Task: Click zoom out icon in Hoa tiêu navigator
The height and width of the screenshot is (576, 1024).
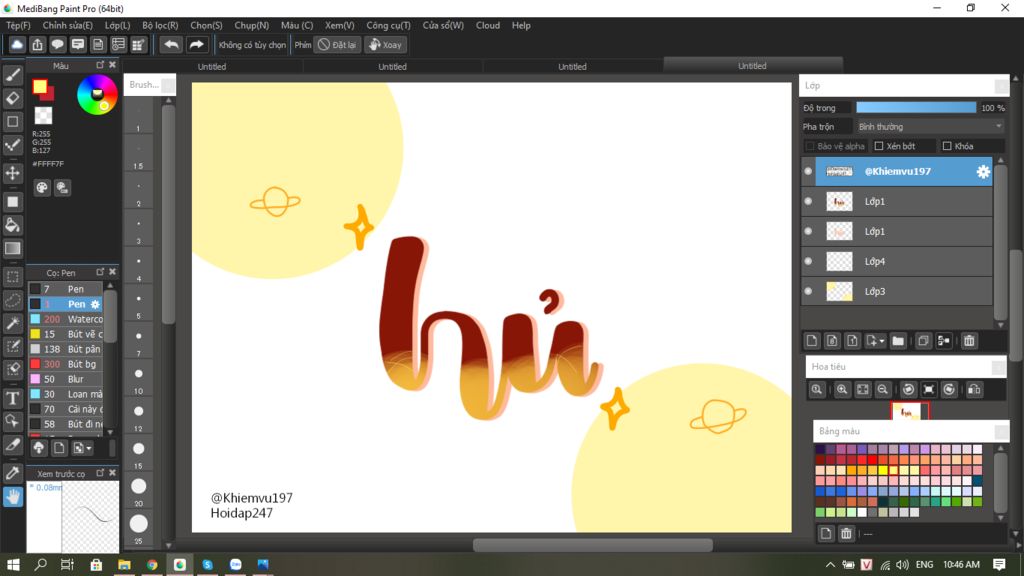Action: pos(882,389)
